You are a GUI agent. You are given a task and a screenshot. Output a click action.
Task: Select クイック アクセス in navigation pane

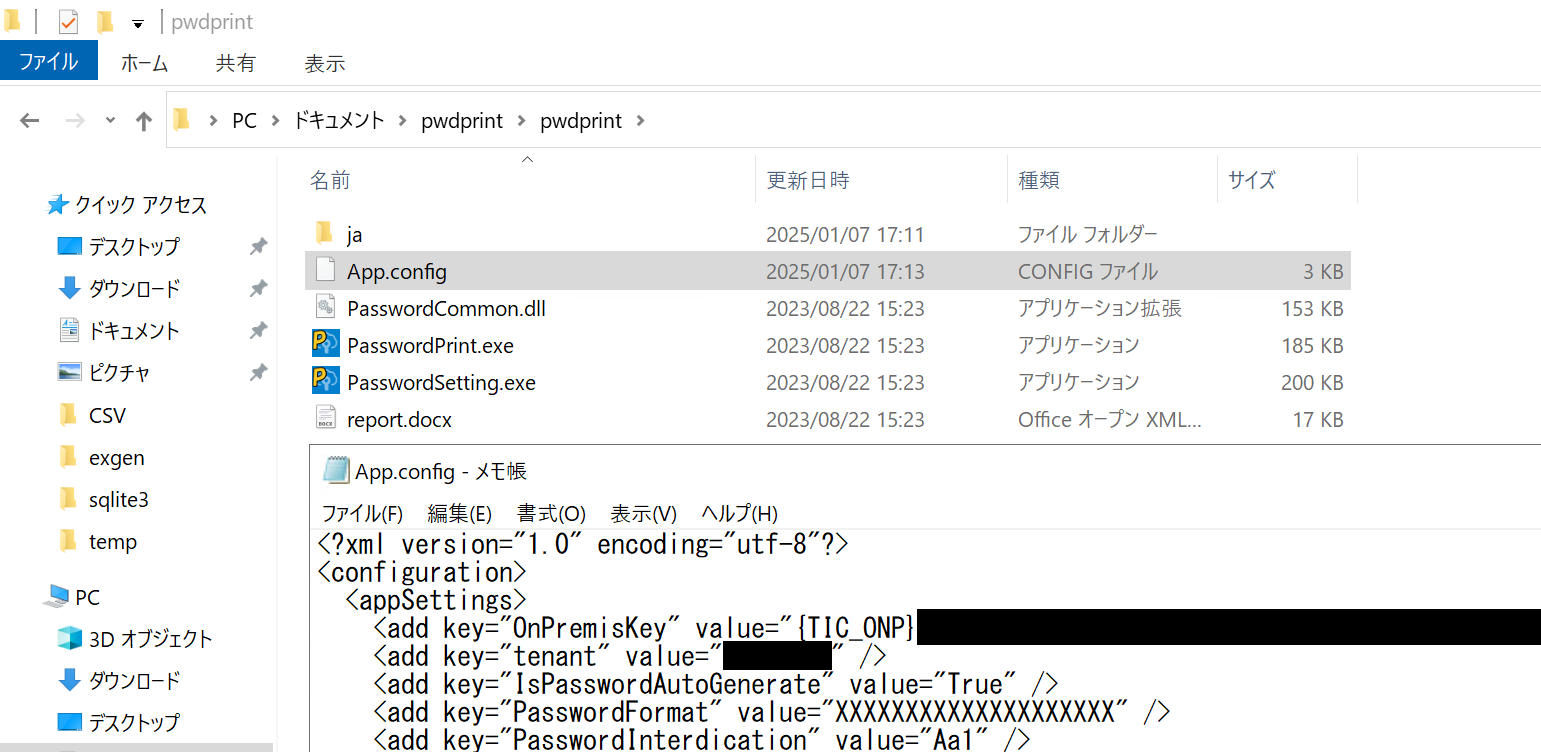[x=141, y=205]
